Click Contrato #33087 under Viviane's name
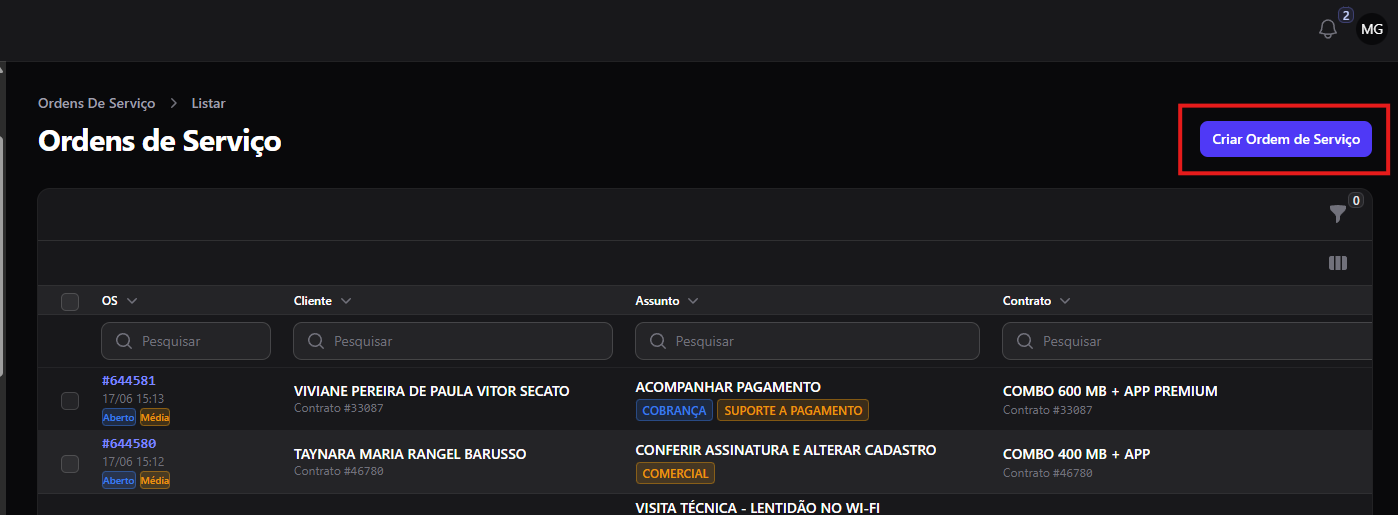This screenshot has height=515, width=1398. pyautogui.click(x=339, y=409)
